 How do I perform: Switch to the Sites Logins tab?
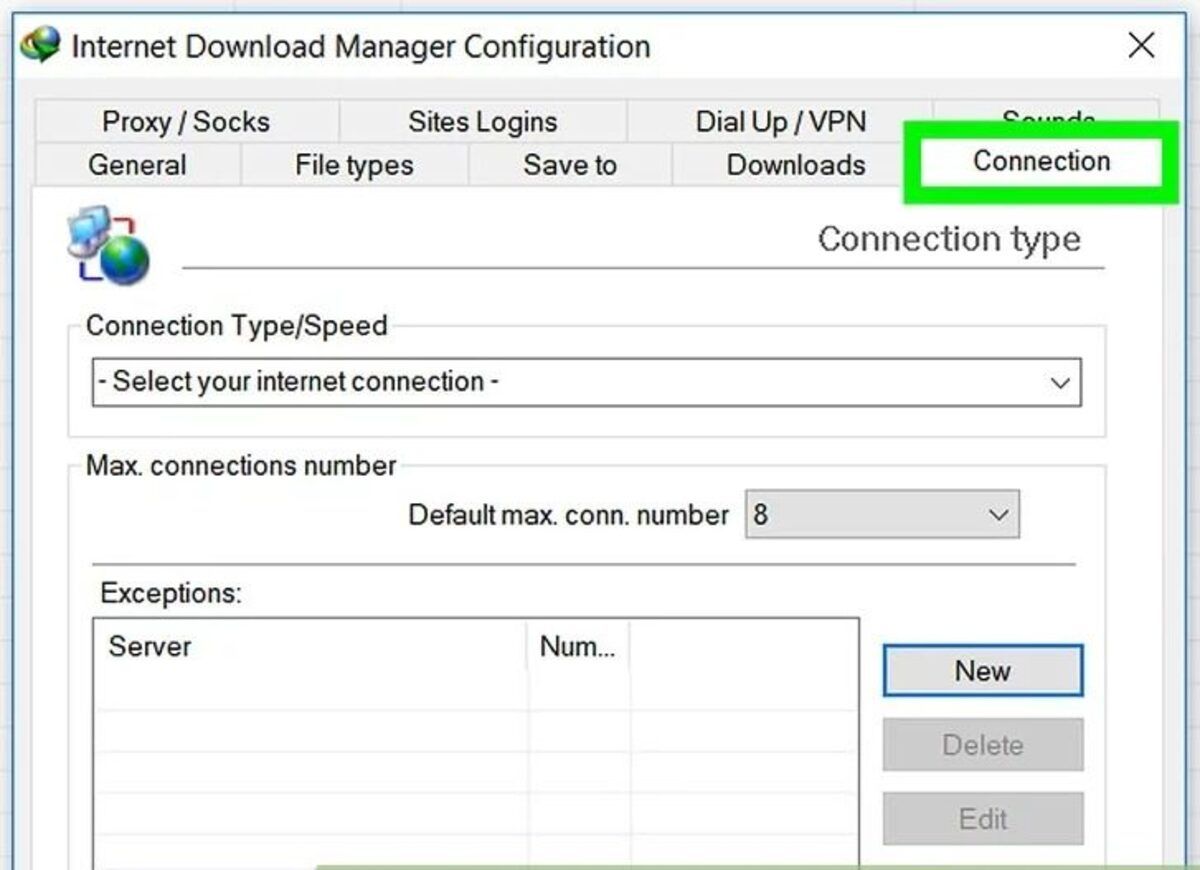(482, 122)
